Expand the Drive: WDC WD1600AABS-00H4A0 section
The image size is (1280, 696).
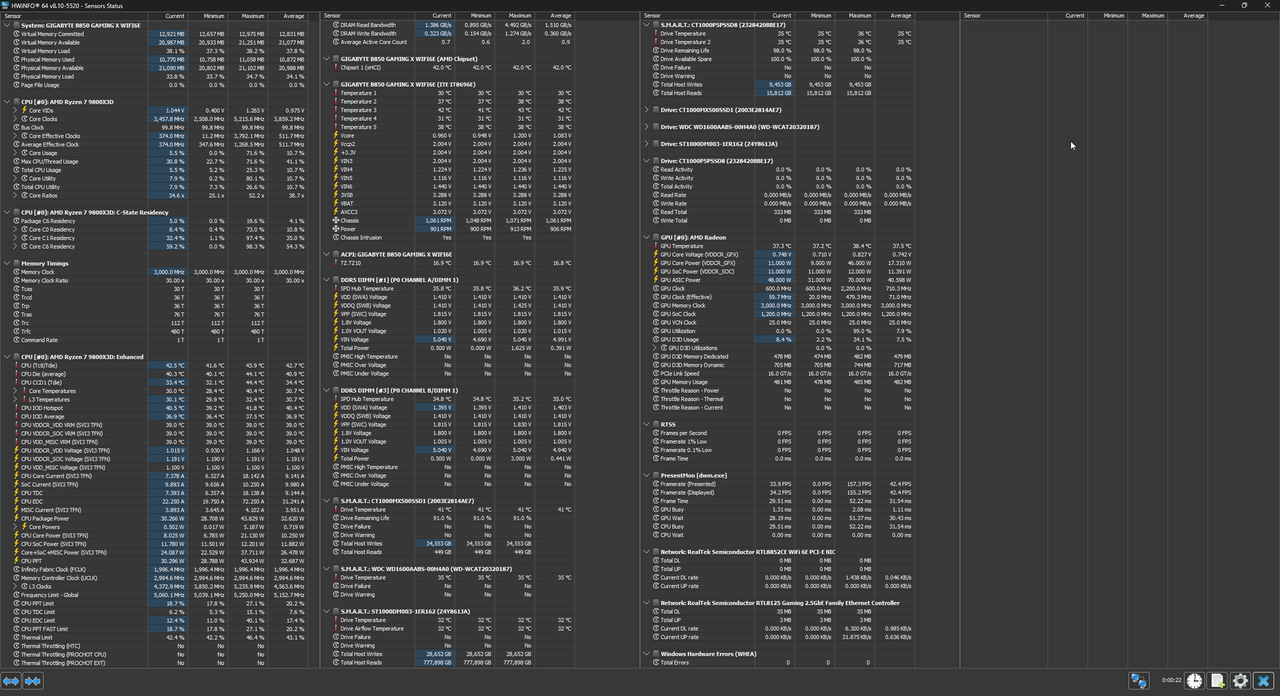tap(647, 127)
